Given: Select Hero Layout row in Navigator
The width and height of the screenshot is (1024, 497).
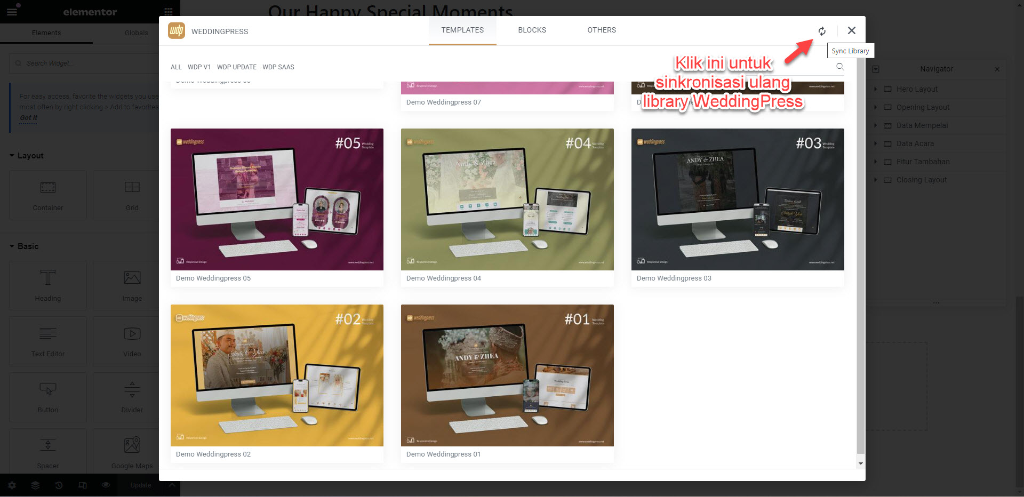Looking at the screenshot, I should click(937, 89).
